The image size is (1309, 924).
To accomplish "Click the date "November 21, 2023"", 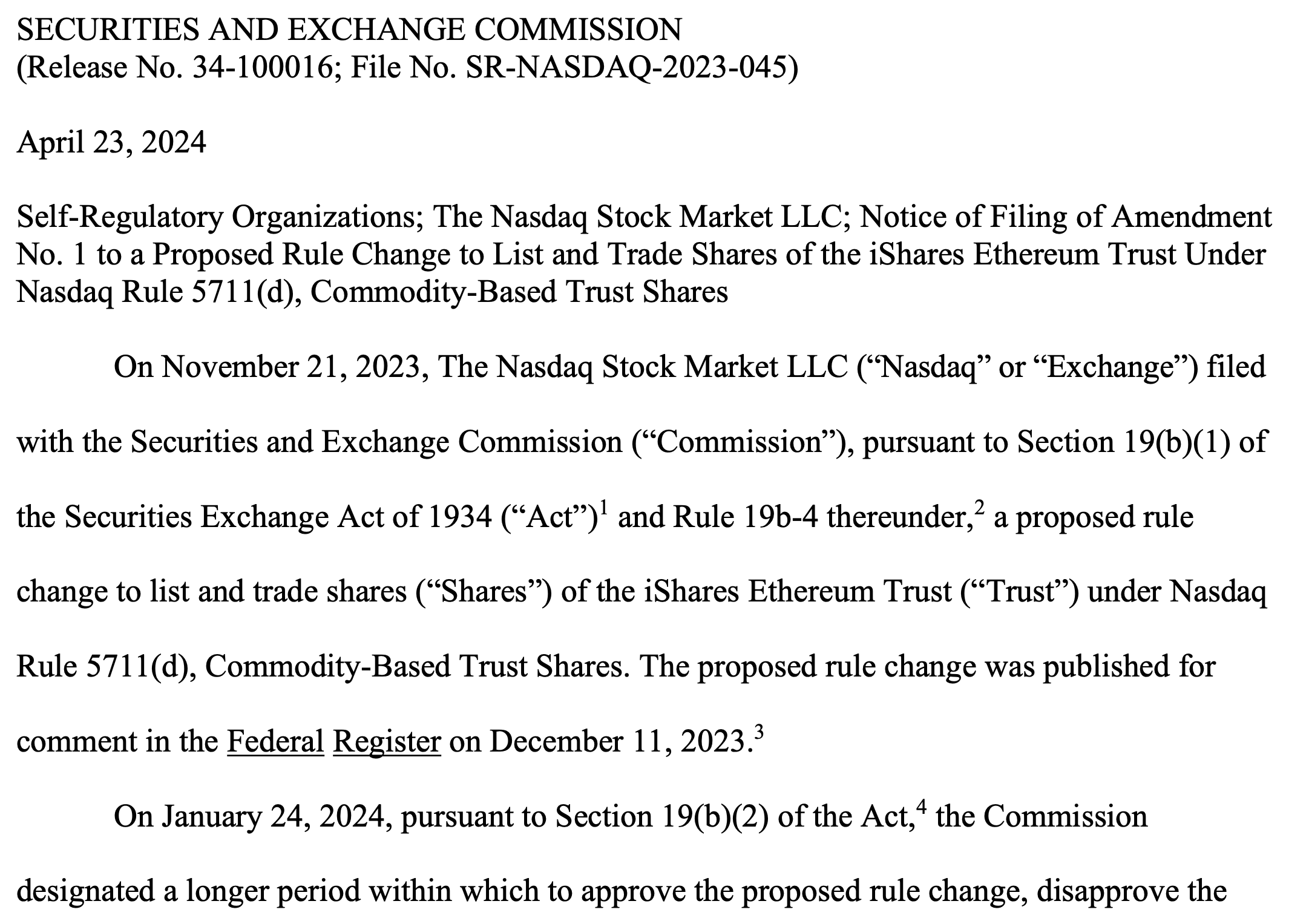I will (x=290, y=367).
